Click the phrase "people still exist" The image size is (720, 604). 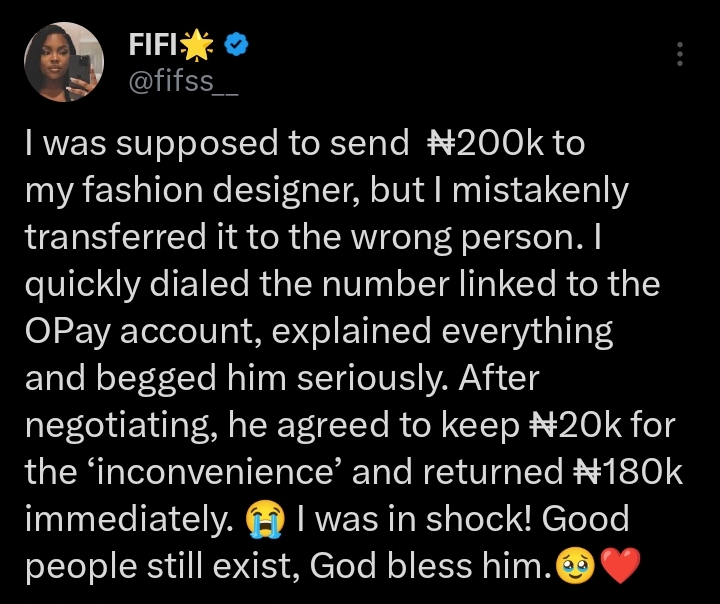(159, 566)
